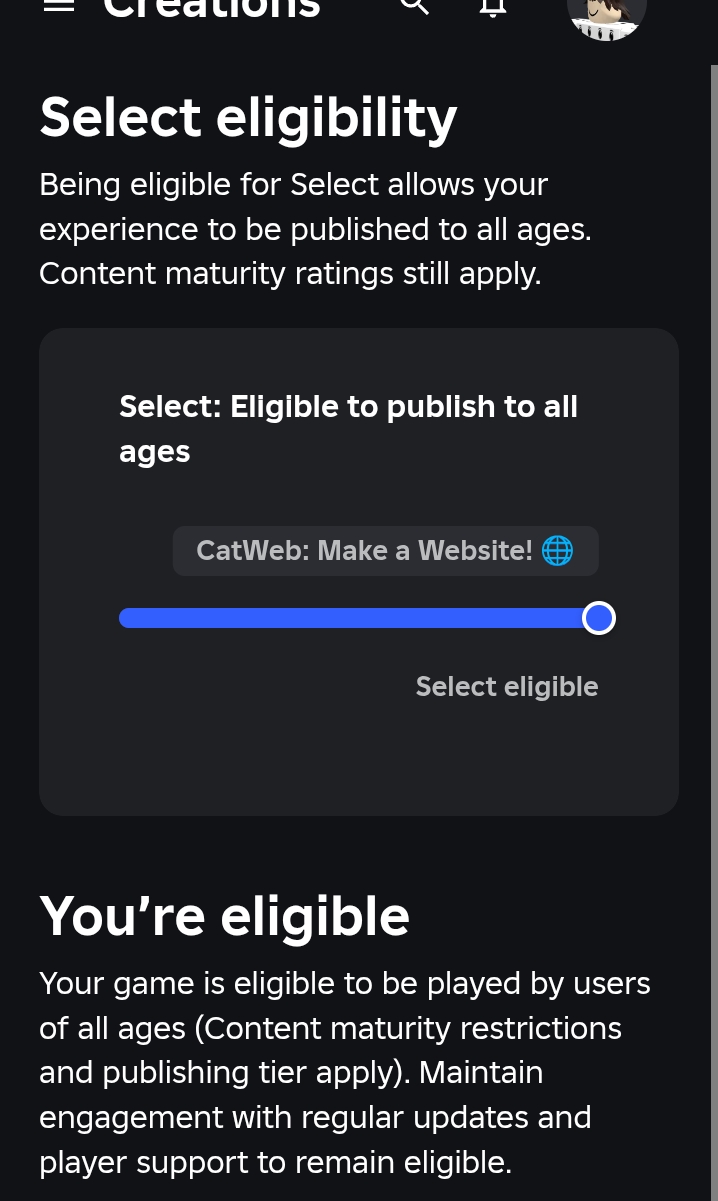Click the Select eligibility heading
The width and height of the screenshot is (718, 1201).
248,117
